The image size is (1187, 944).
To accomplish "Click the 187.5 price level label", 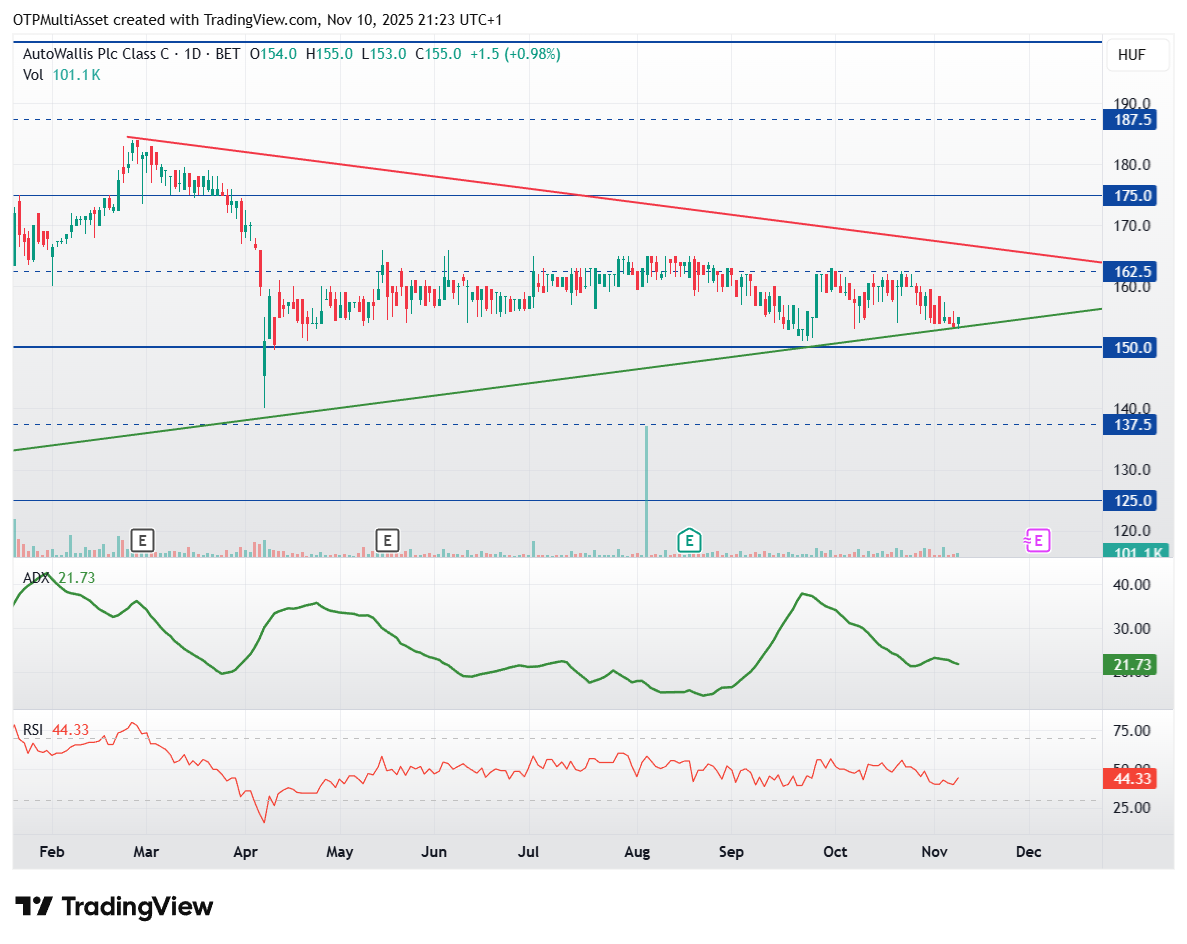I will point(1128,120).
